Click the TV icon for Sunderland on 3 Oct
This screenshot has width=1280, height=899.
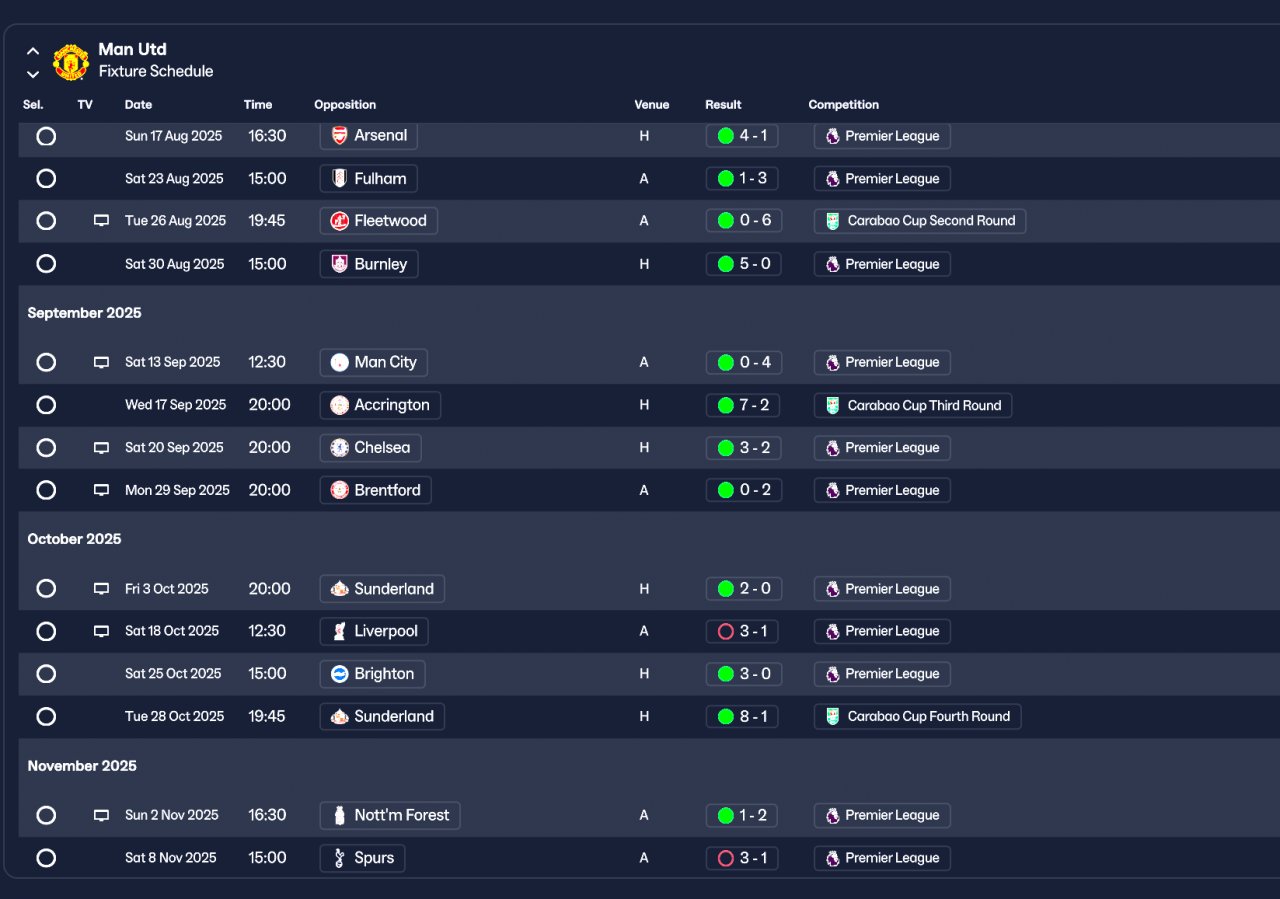[101, 589]
